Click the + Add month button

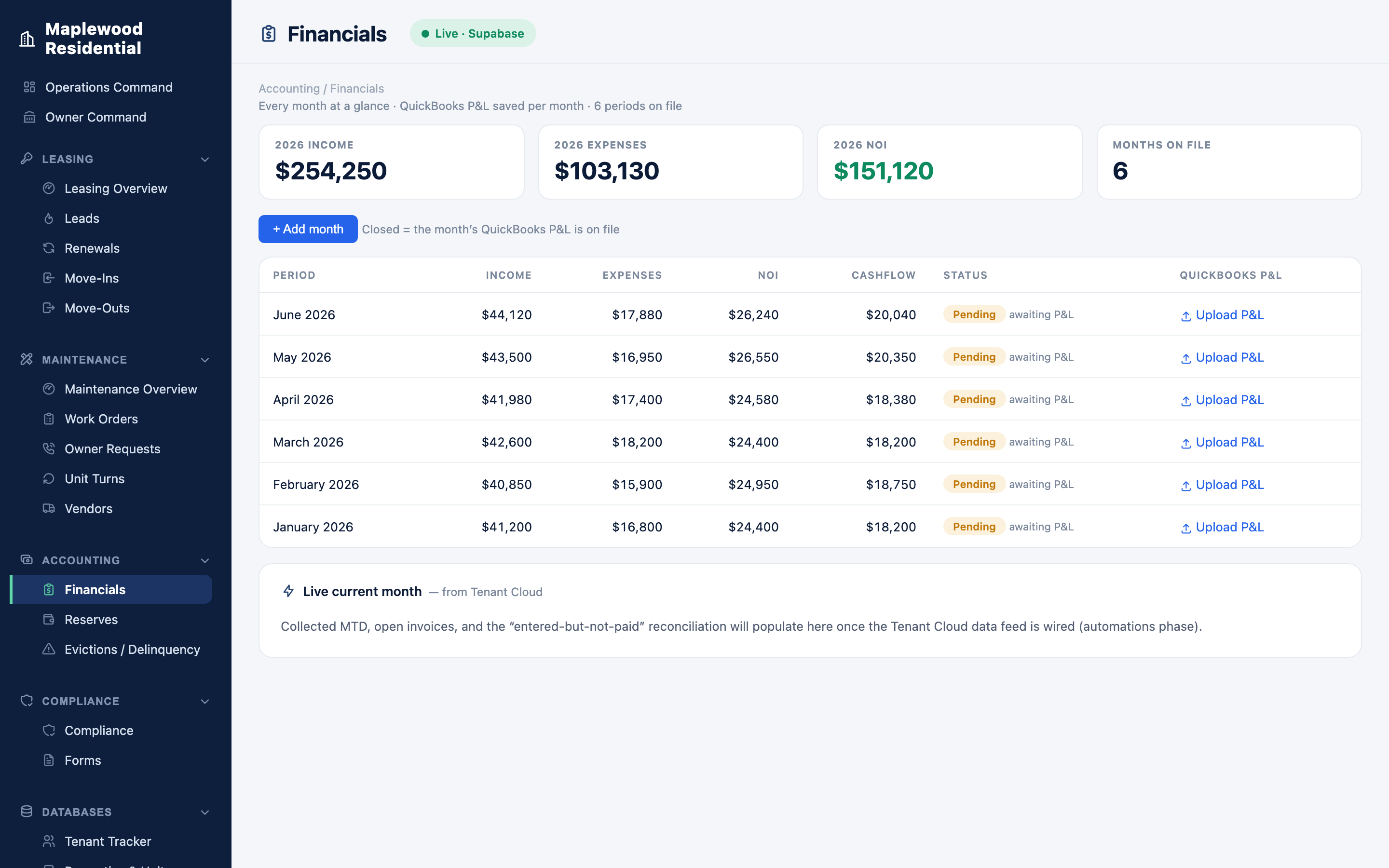tap(308, 229)
